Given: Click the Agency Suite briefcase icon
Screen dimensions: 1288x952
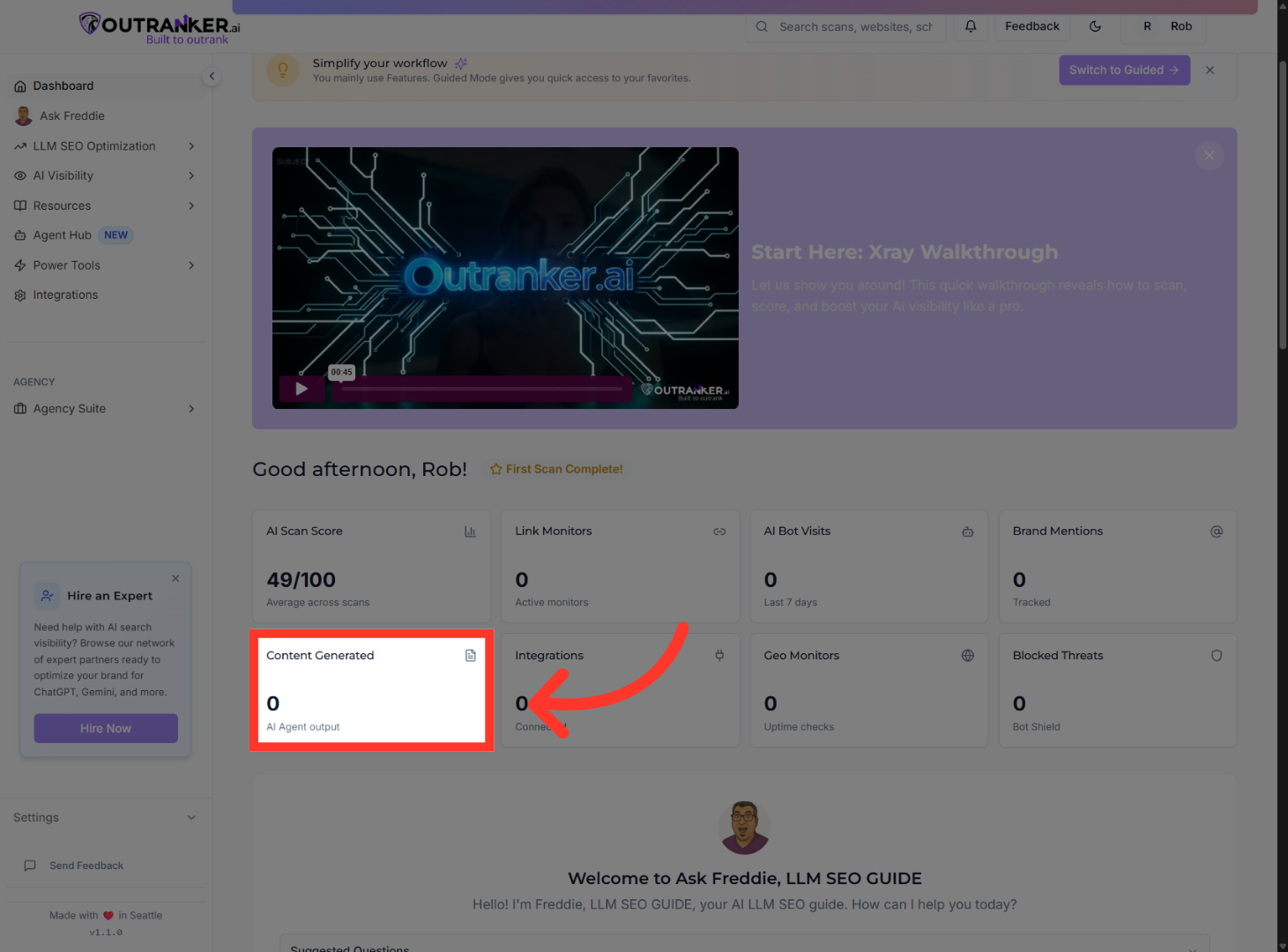Looking at the screenshot, I should [x=20, y=408].
